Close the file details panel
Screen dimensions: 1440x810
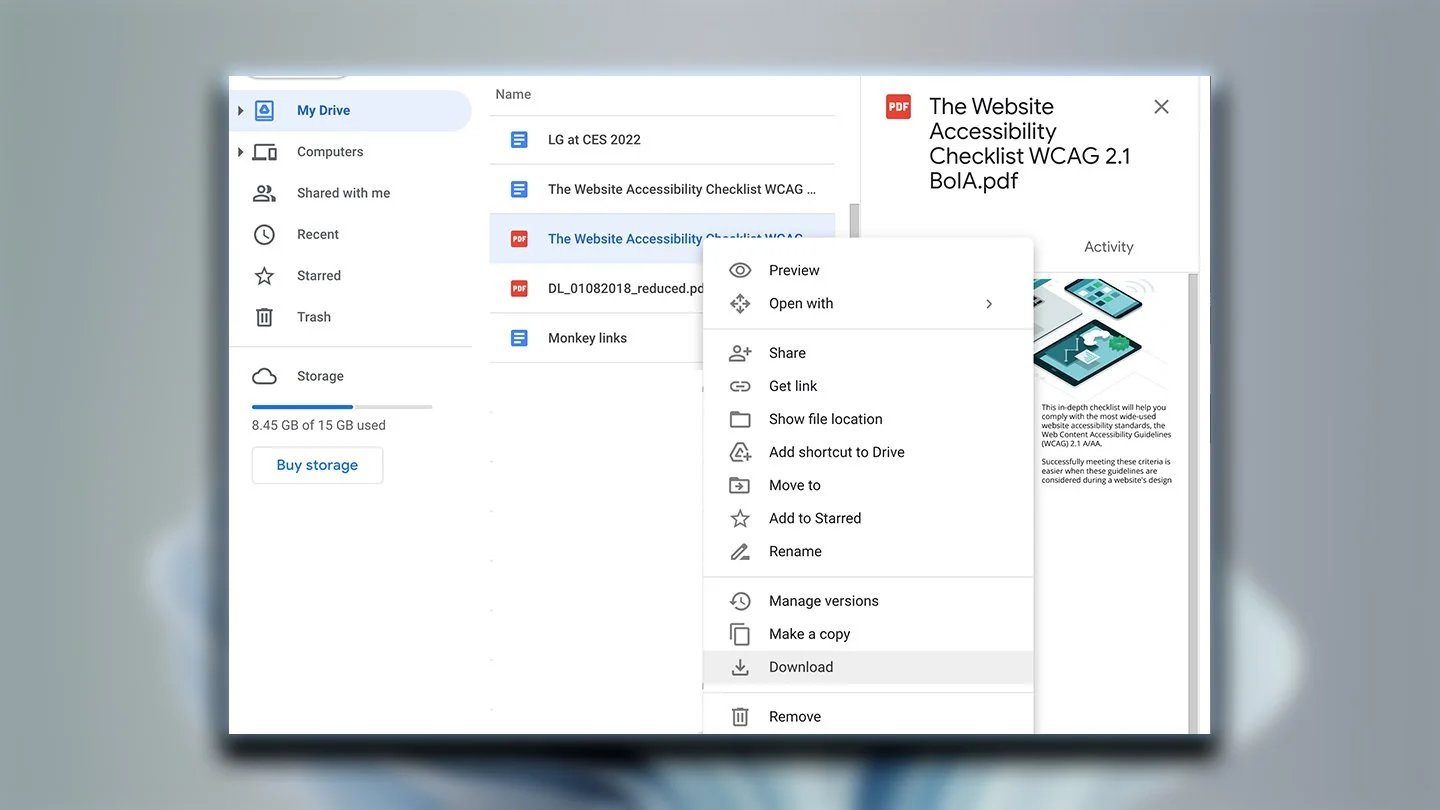click(1161, 107)
